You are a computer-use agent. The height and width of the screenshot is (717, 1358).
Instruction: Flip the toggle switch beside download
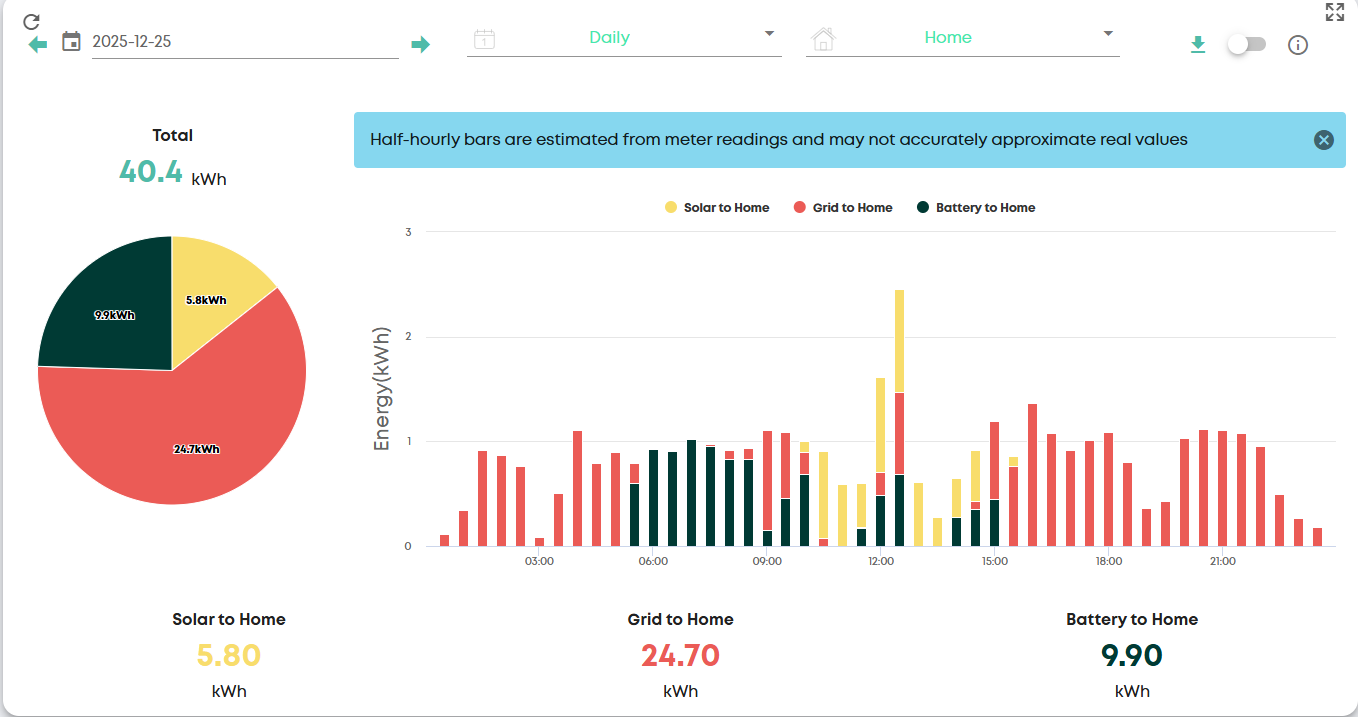click(x=1246, y=45)
